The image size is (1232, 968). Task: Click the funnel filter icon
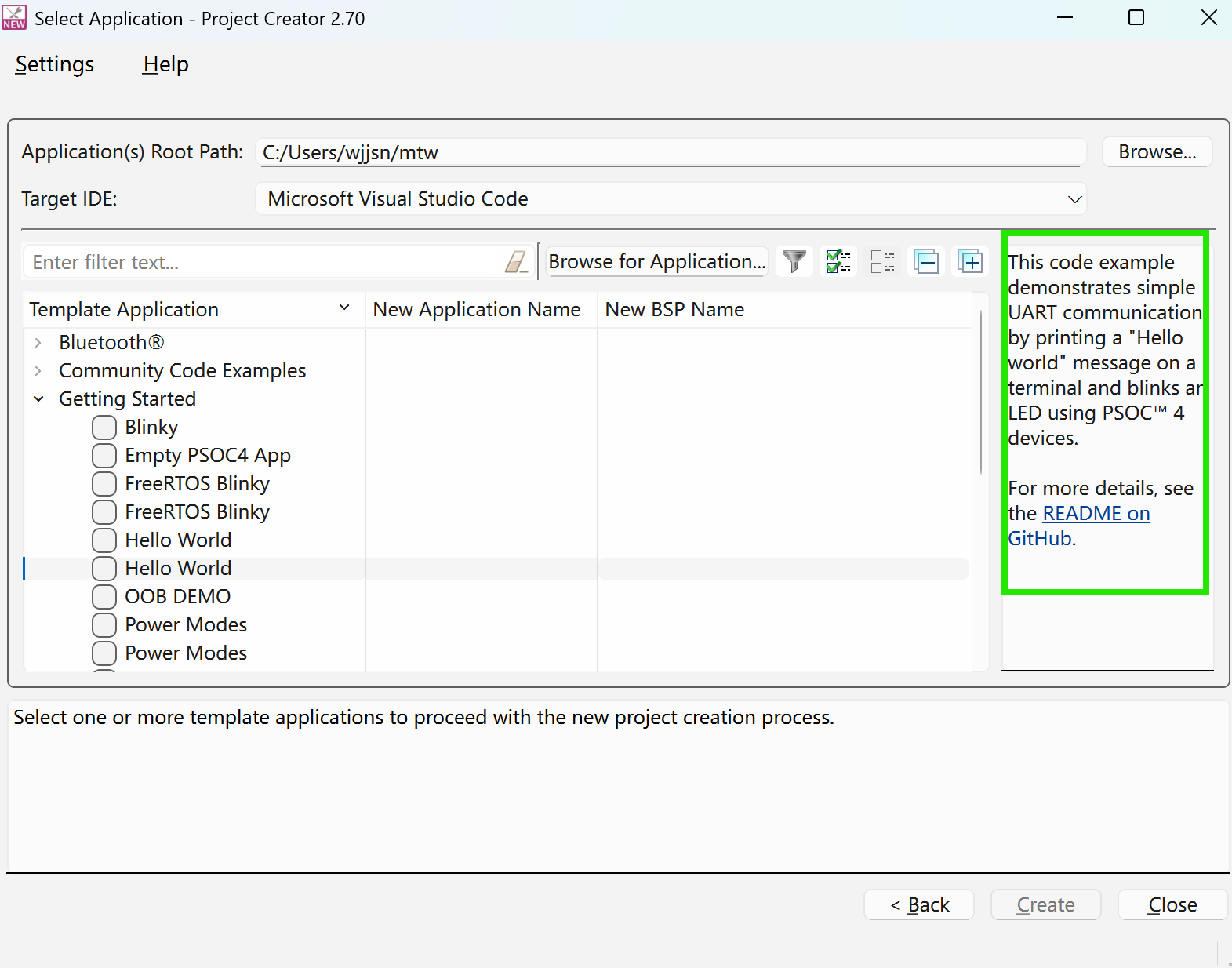point(794,261)
